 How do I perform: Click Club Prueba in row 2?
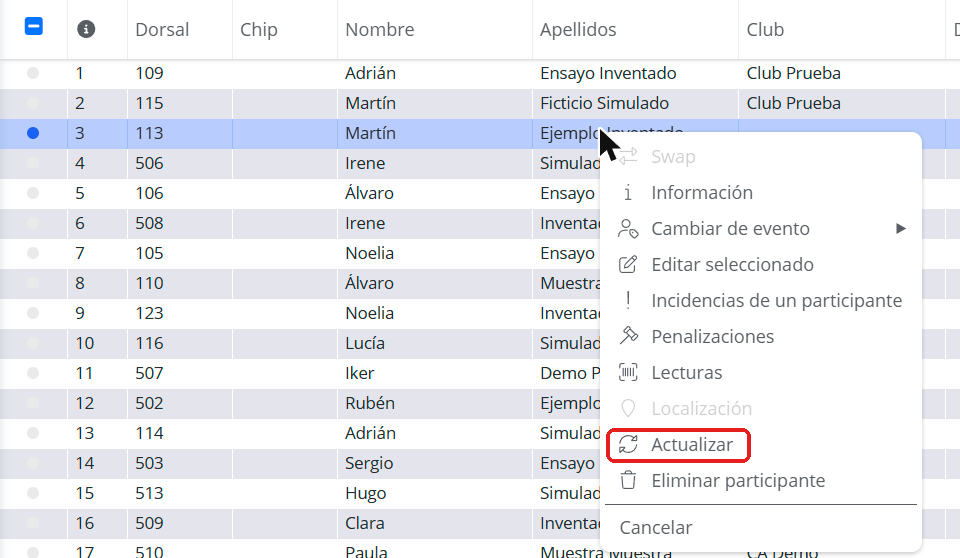[793, 103]
